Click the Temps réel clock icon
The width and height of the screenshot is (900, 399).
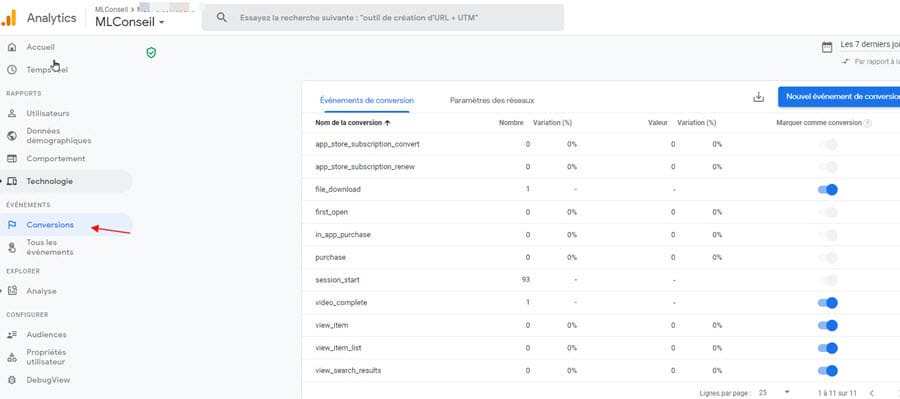(11, 69)
